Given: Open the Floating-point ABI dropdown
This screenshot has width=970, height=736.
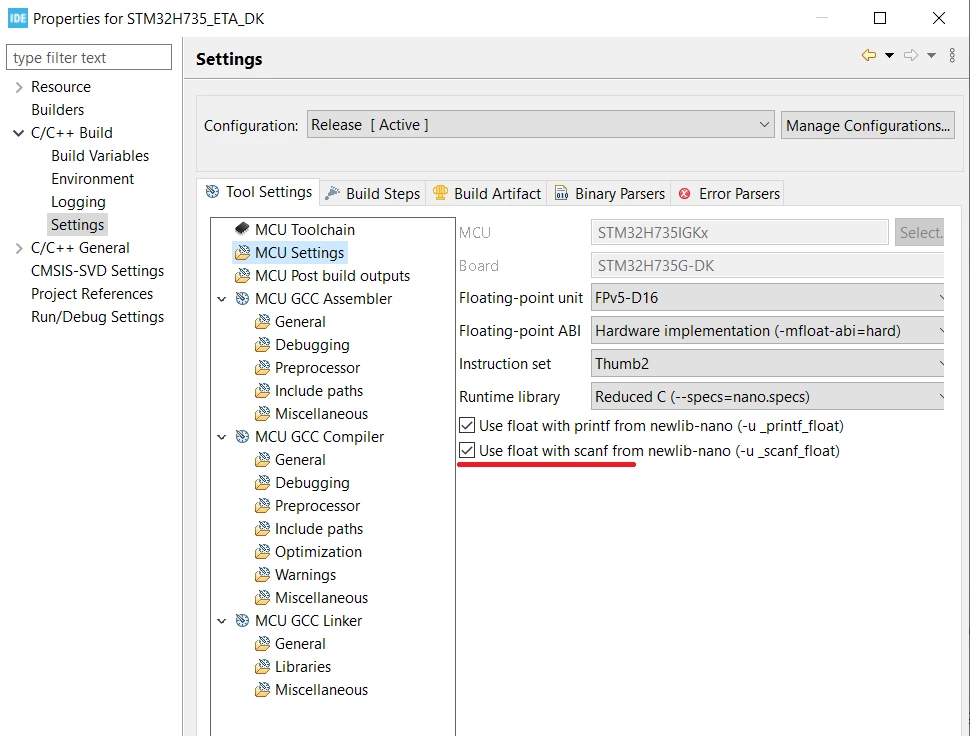Looking at the screenshot, I should pyautogui.click(x=768, y=331).
